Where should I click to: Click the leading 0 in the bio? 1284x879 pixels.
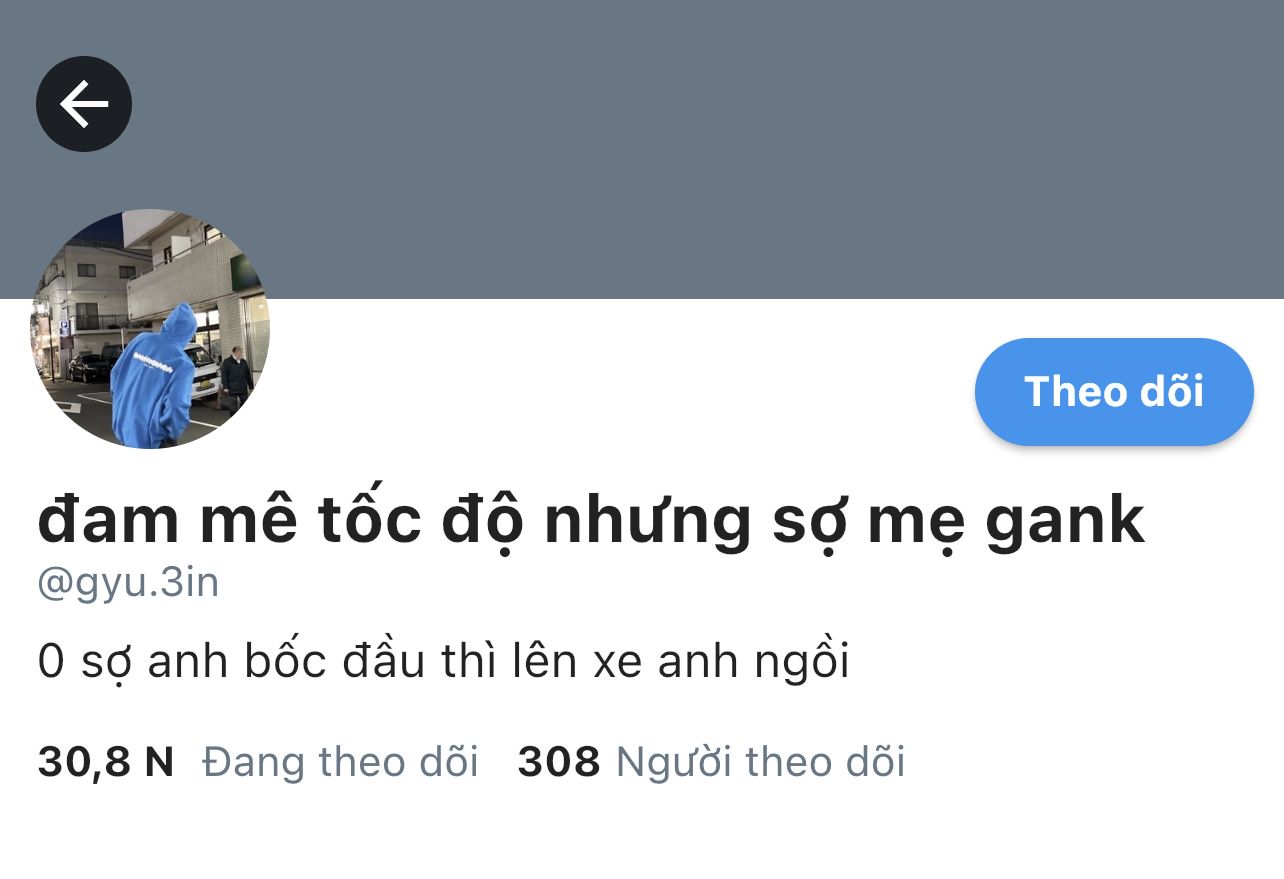[50, 663]
